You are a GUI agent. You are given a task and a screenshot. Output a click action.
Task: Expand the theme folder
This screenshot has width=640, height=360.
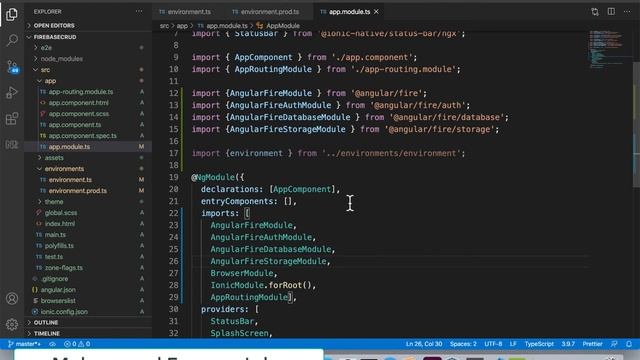[54, 202]
